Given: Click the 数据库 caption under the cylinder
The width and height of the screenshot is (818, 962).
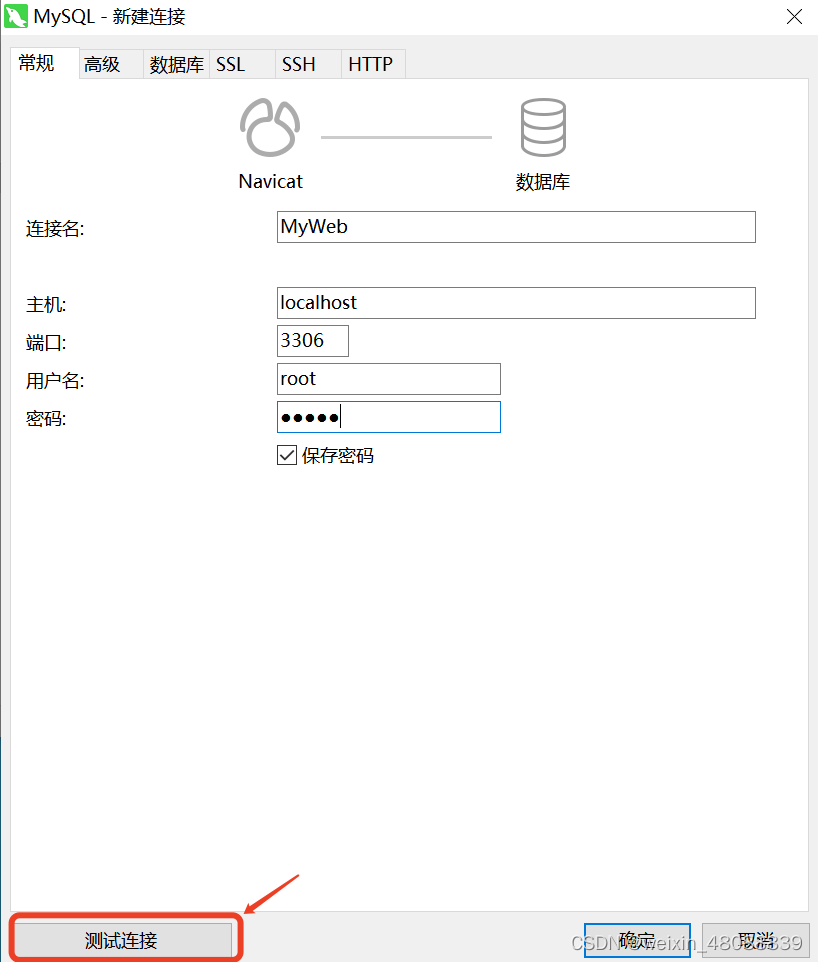Looking at the screenshot, I should coord(542,182).
